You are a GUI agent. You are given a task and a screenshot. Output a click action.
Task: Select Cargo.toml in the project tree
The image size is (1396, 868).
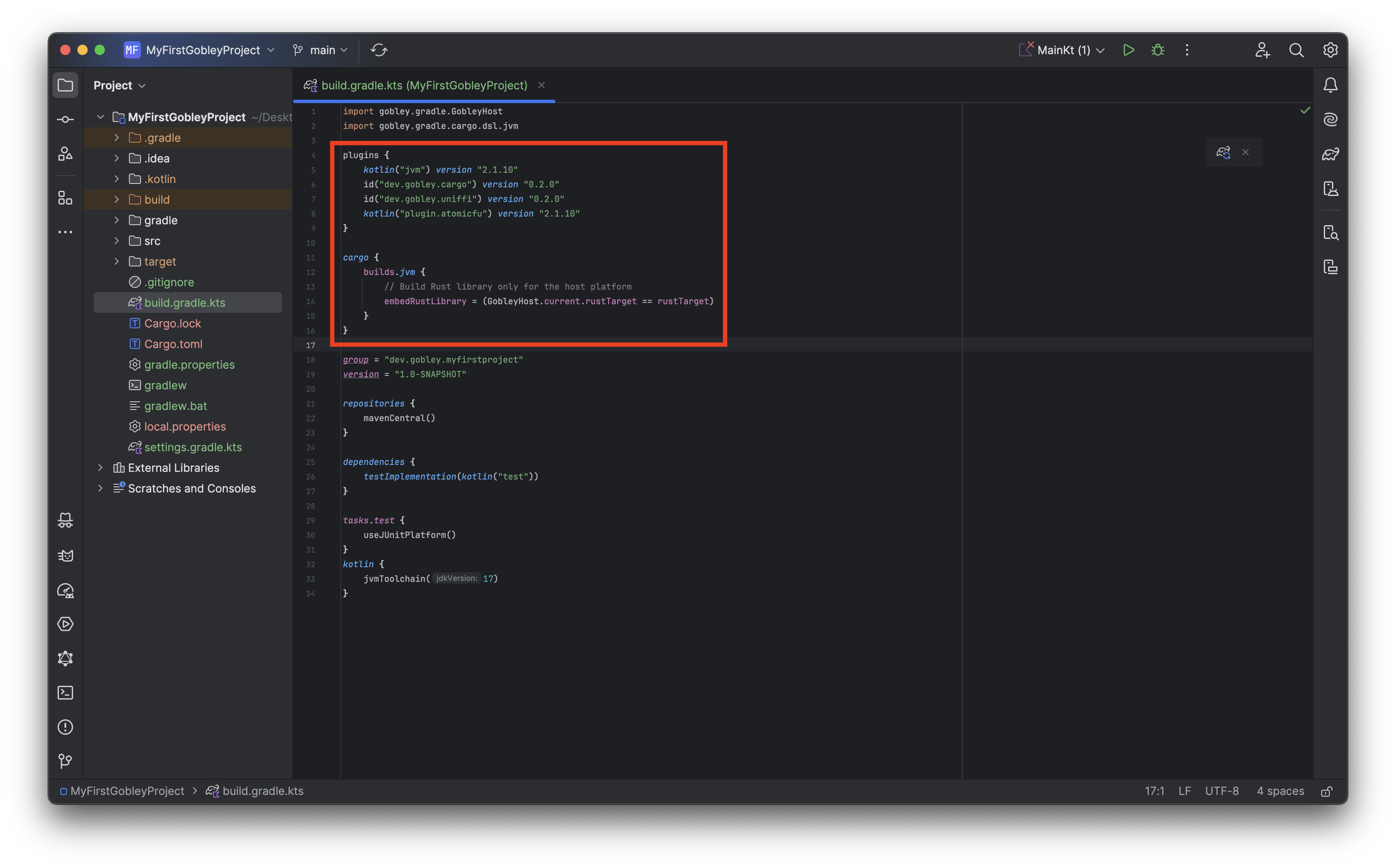pyautogui.click(x=173, y=344)
